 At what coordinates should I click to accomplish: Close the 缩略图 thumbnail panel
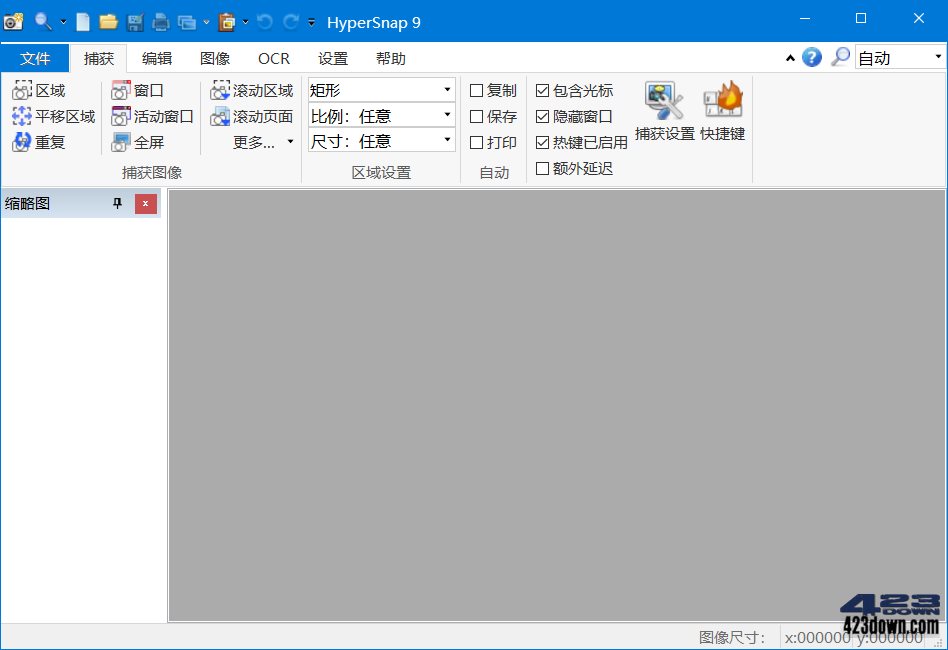146,204
